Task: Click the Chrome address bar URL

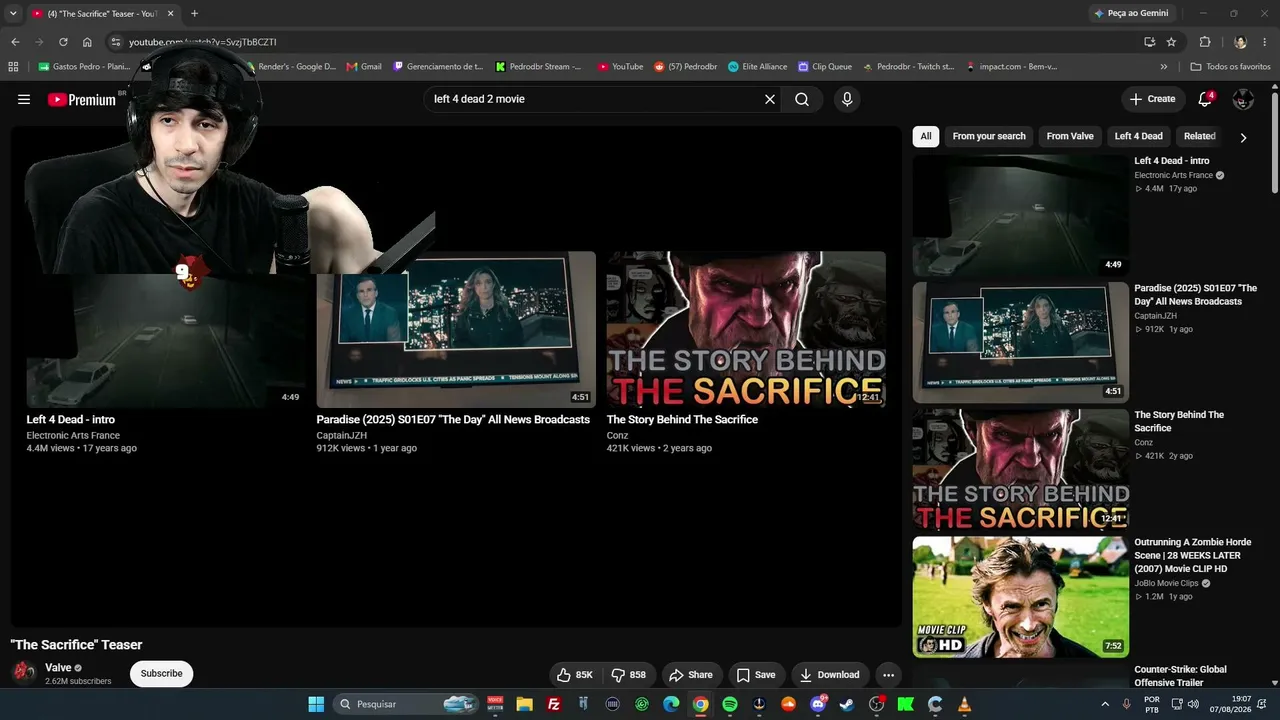Action: pos(202,42)
